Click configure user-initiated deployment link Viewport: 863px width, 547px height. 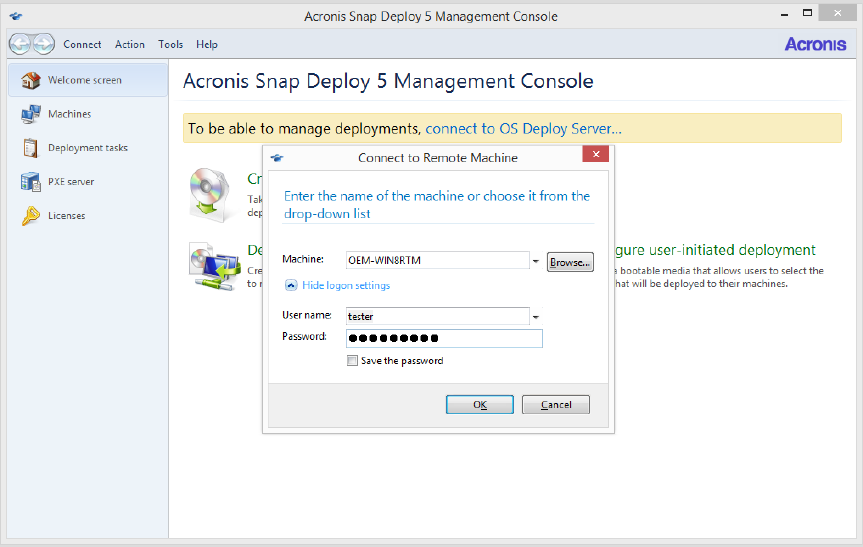pyautogui.click(x=715, y=250)
